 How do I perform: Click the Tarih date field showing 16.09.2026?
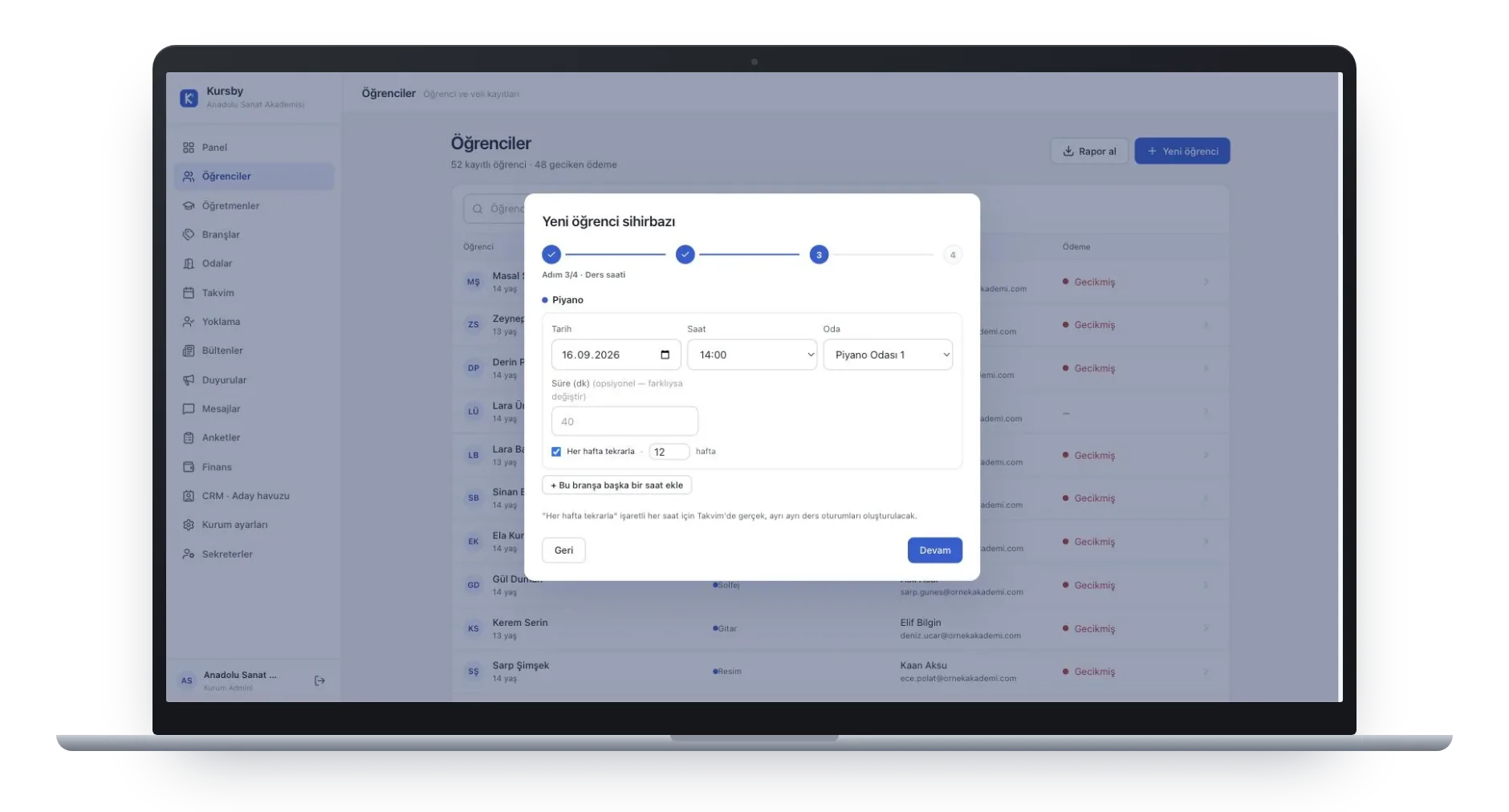(616, 355)
